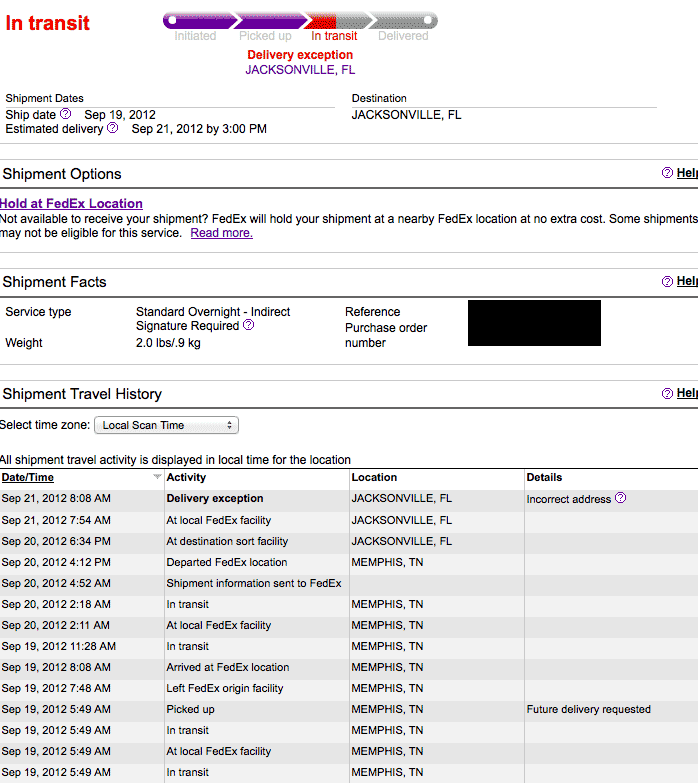This screenshot has width=698, height=783.
Task: Click the Ship date help icon
Action: tap(65, 114)
